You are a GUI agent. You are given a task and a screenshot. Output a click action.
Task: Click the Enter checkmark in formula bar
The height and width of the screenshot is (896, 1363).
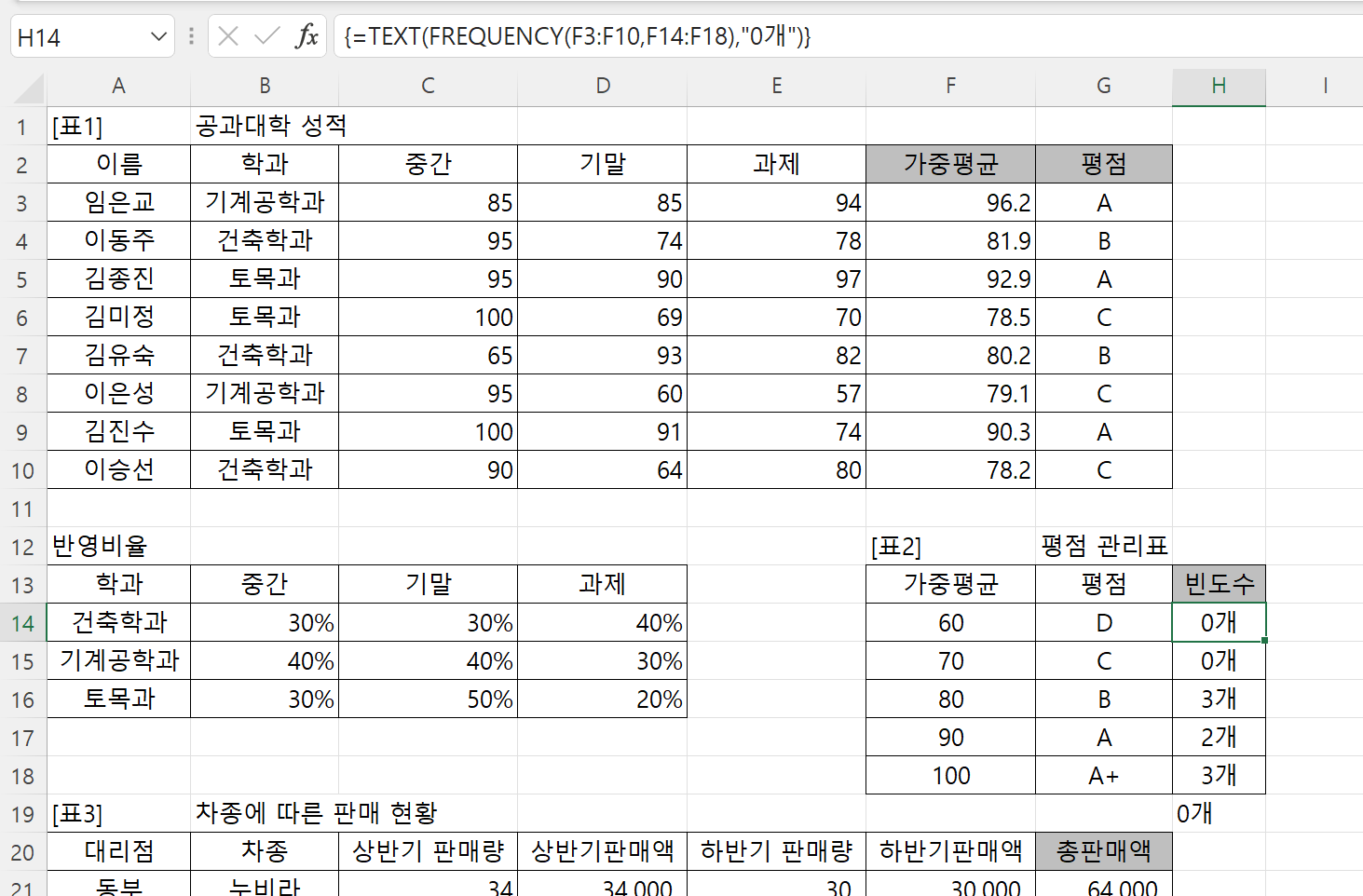(267, 36)
